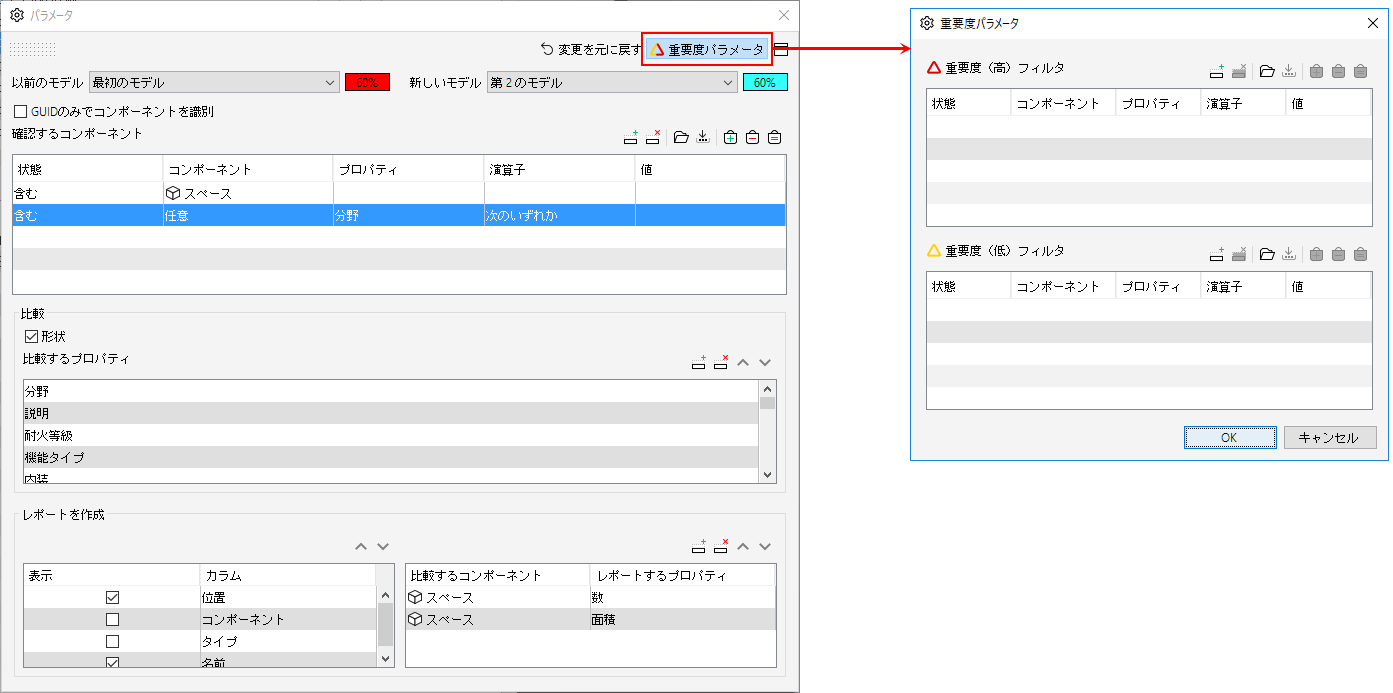The width and height of the screenshot is (1393, 693).
Task: Click the gear icon in the パラメータ title bar
Action: click(x=17, y=15)
